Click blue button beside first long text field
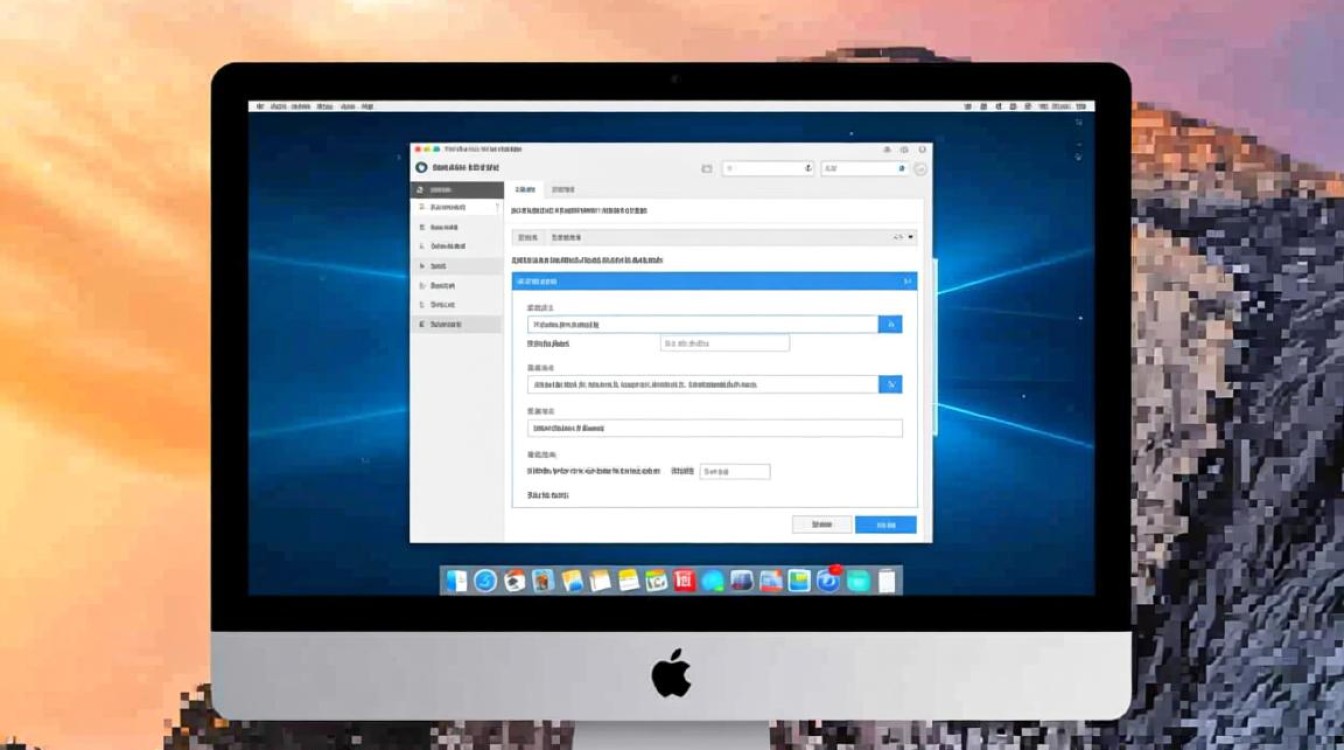Screen dimensions: 1344x750 (890, 324)
